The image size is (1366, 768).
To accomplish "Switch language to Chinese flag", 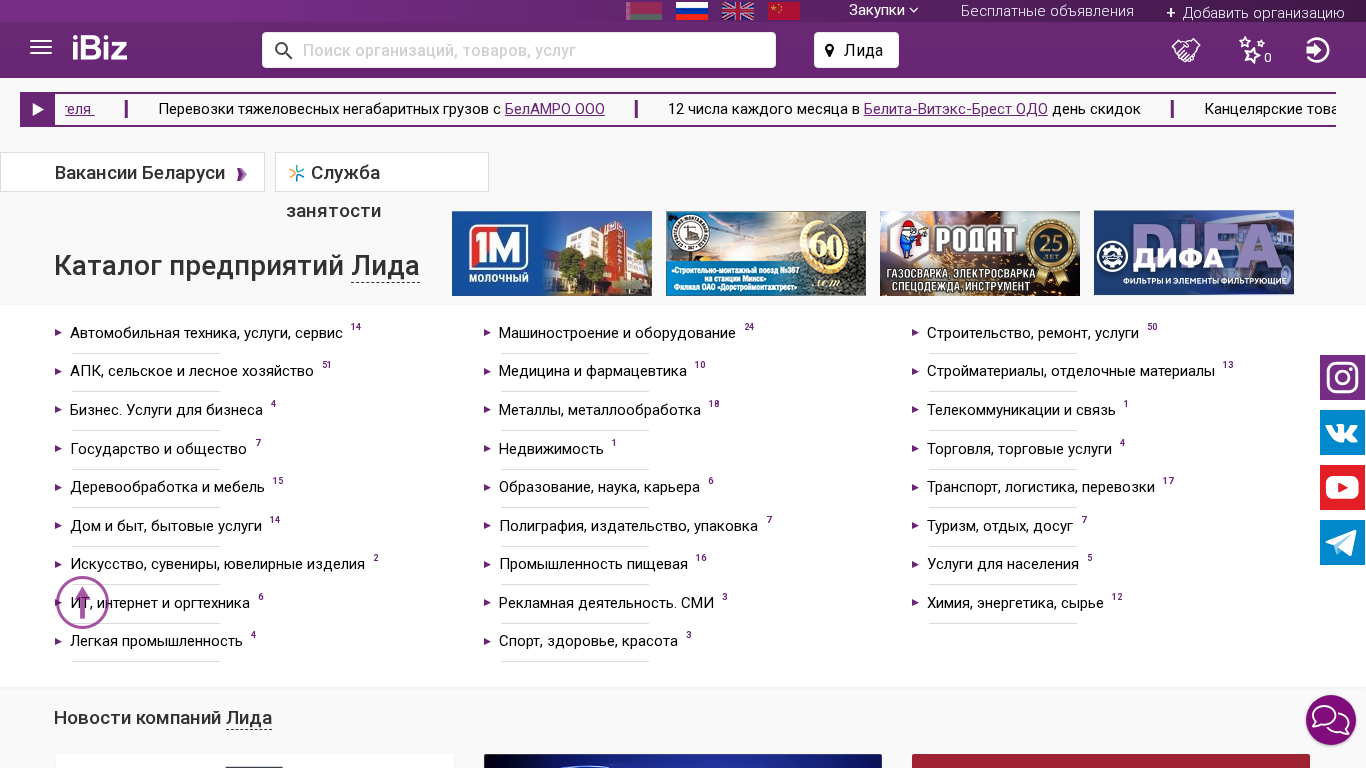I will coord(784,11).
